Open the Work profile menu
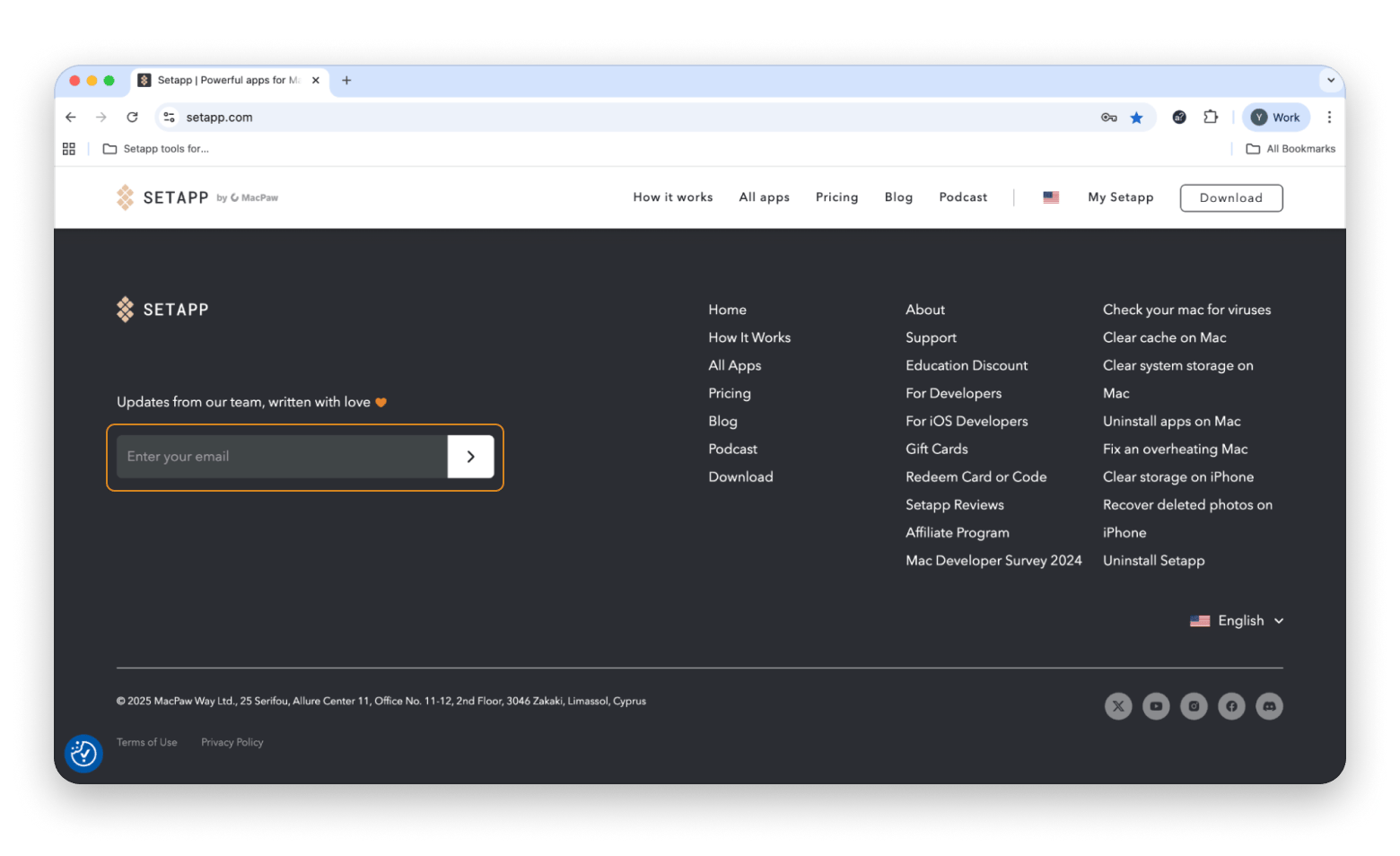The image size is (1400, 856). 1276,118
